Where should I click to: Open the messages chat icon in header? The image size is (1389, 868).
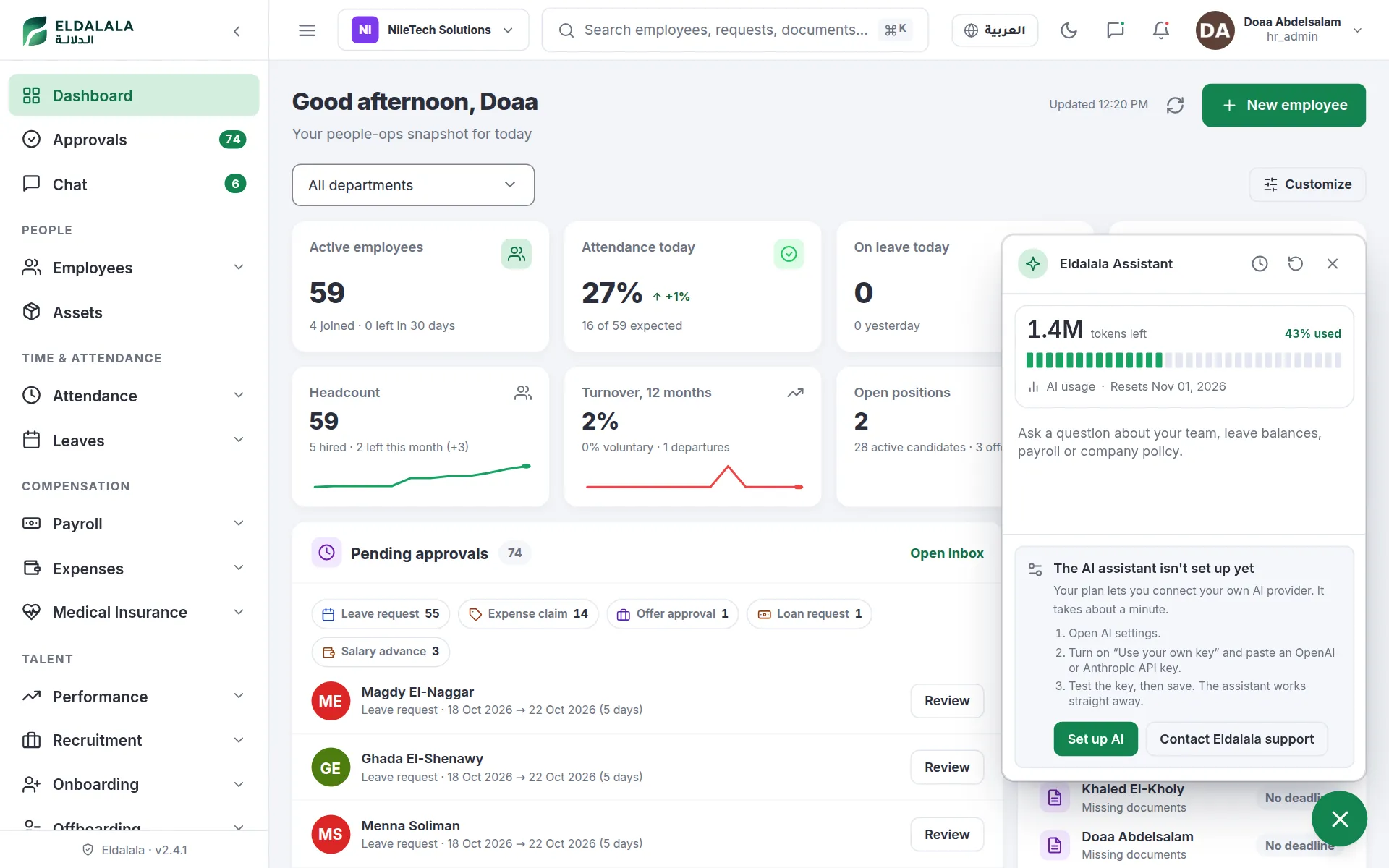click(1115, 30)
